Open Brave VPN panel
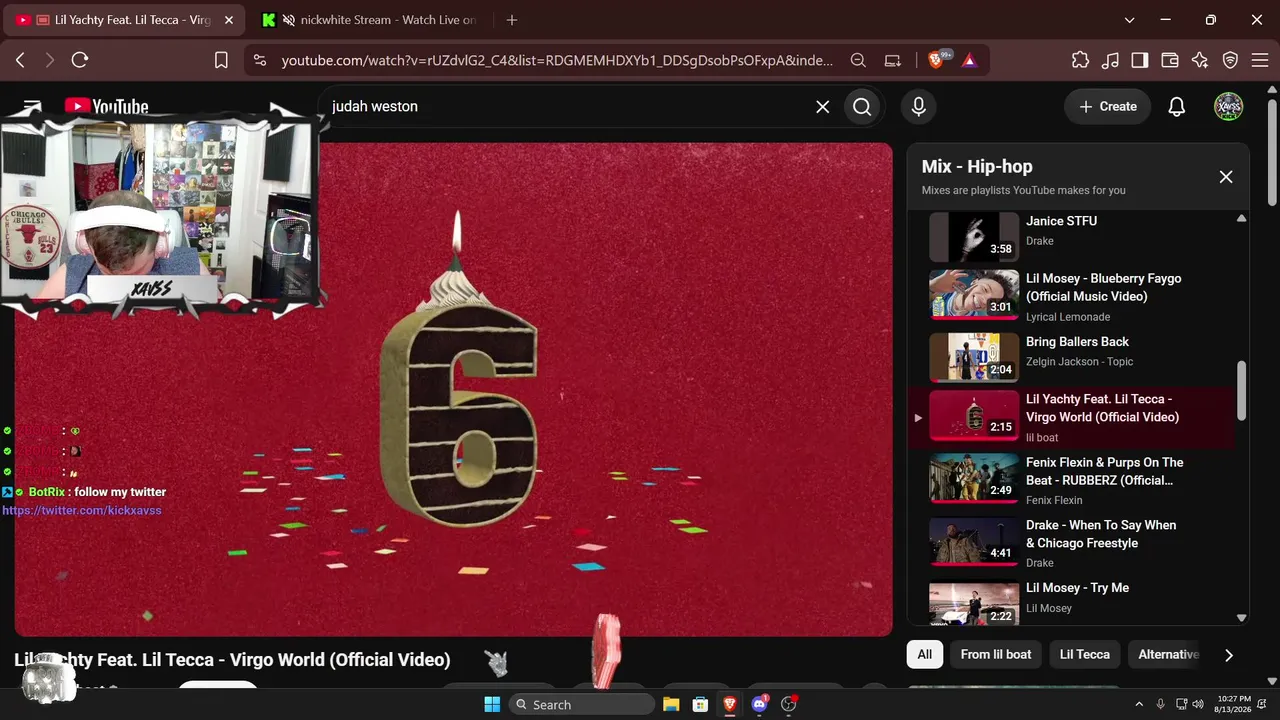 tap(1230, 60)
